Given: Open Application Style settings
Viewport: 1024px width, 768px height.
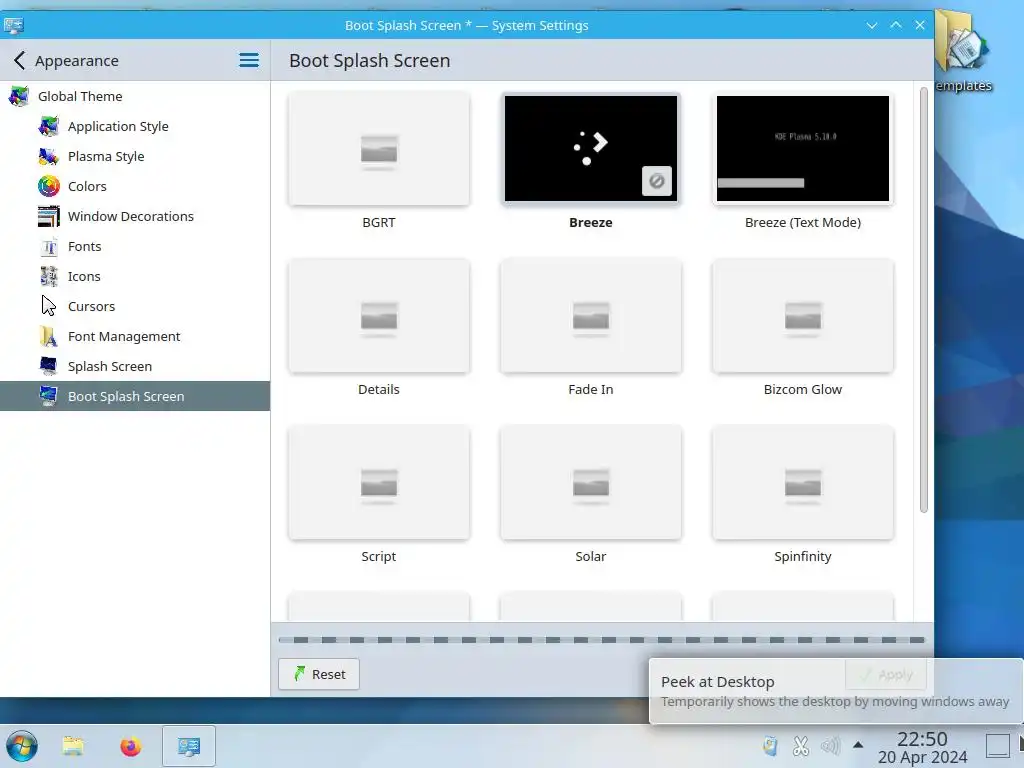Looking at the screenshot, I should tap(135, 126).
